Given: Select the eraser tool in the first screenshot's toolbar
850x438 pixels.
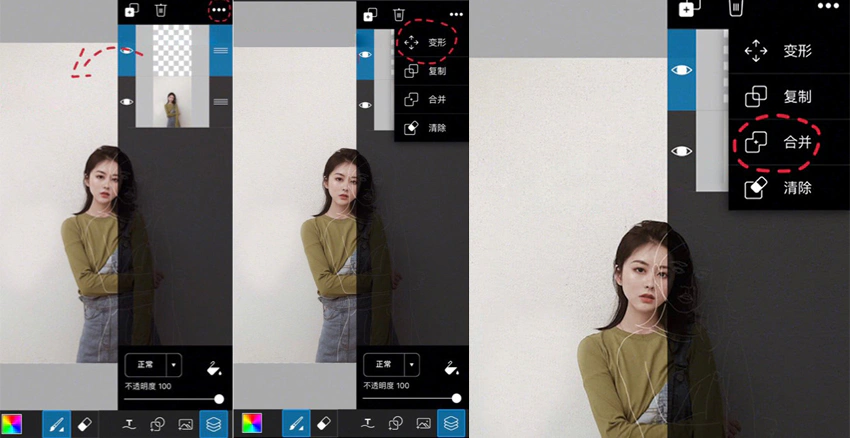Looking at the screenshot, I should [85, 424].
